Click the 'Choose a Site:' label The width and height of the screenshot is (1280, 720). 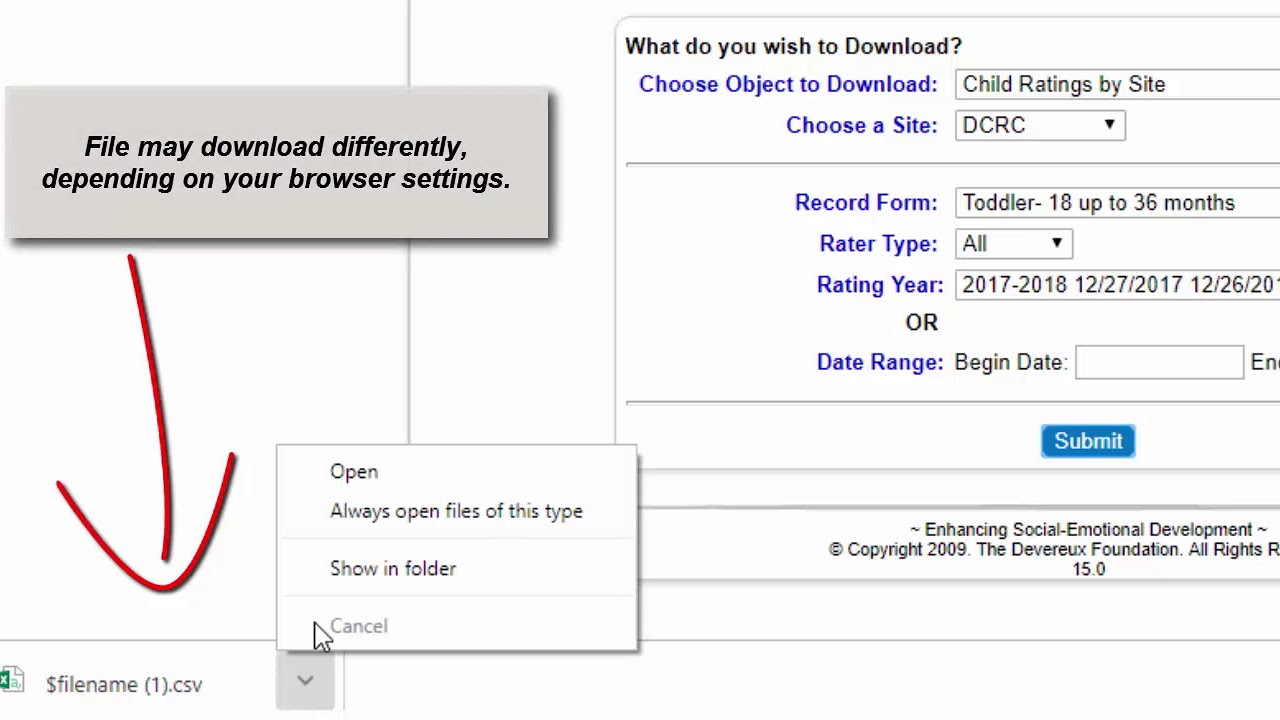click(861, 126)
